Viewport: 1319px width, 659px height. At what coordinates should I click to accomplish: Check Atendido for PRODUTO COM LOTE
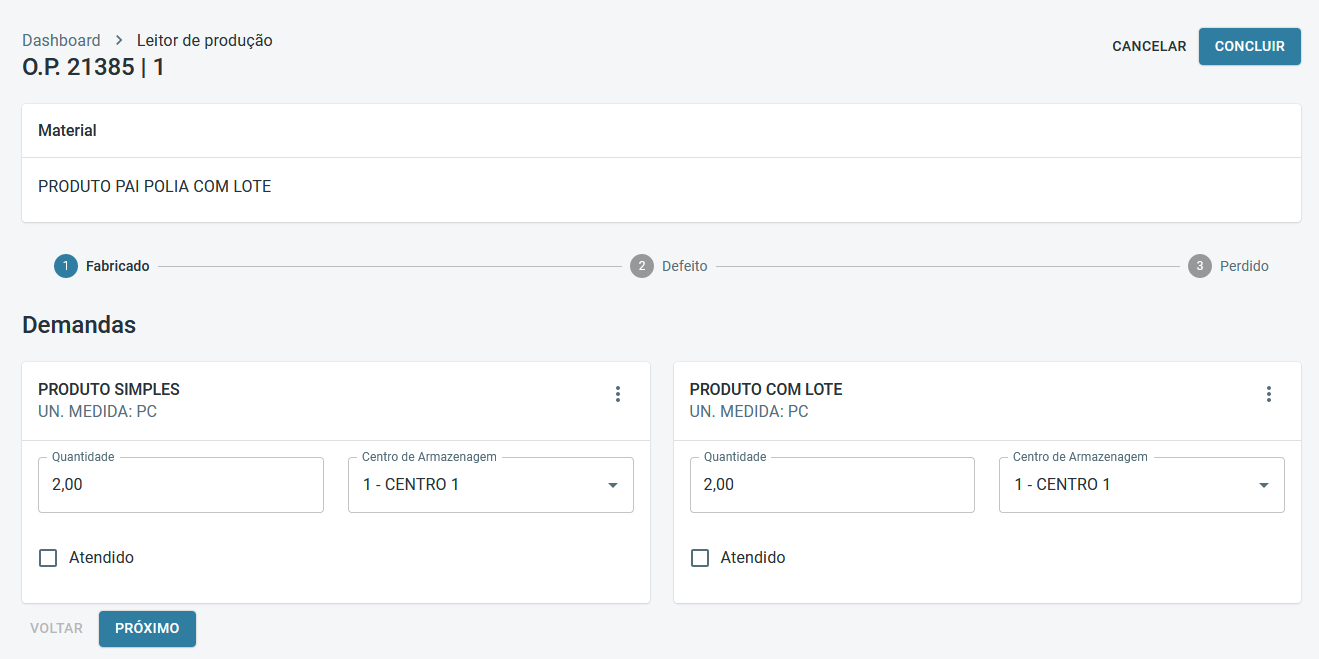pyautogui.click(x=700, y=558)
